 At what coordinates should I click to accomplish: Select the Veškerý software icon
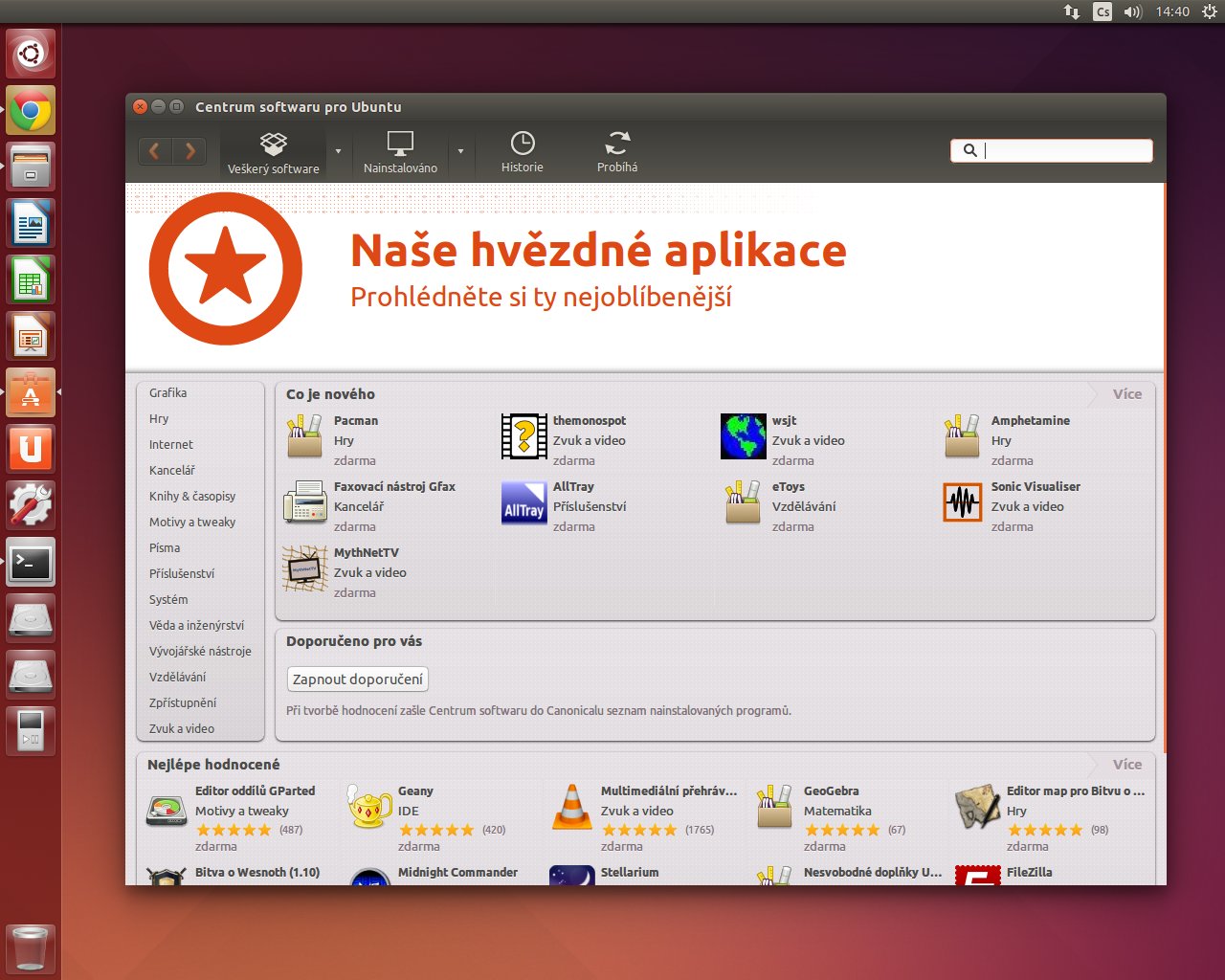pos(274,144)
